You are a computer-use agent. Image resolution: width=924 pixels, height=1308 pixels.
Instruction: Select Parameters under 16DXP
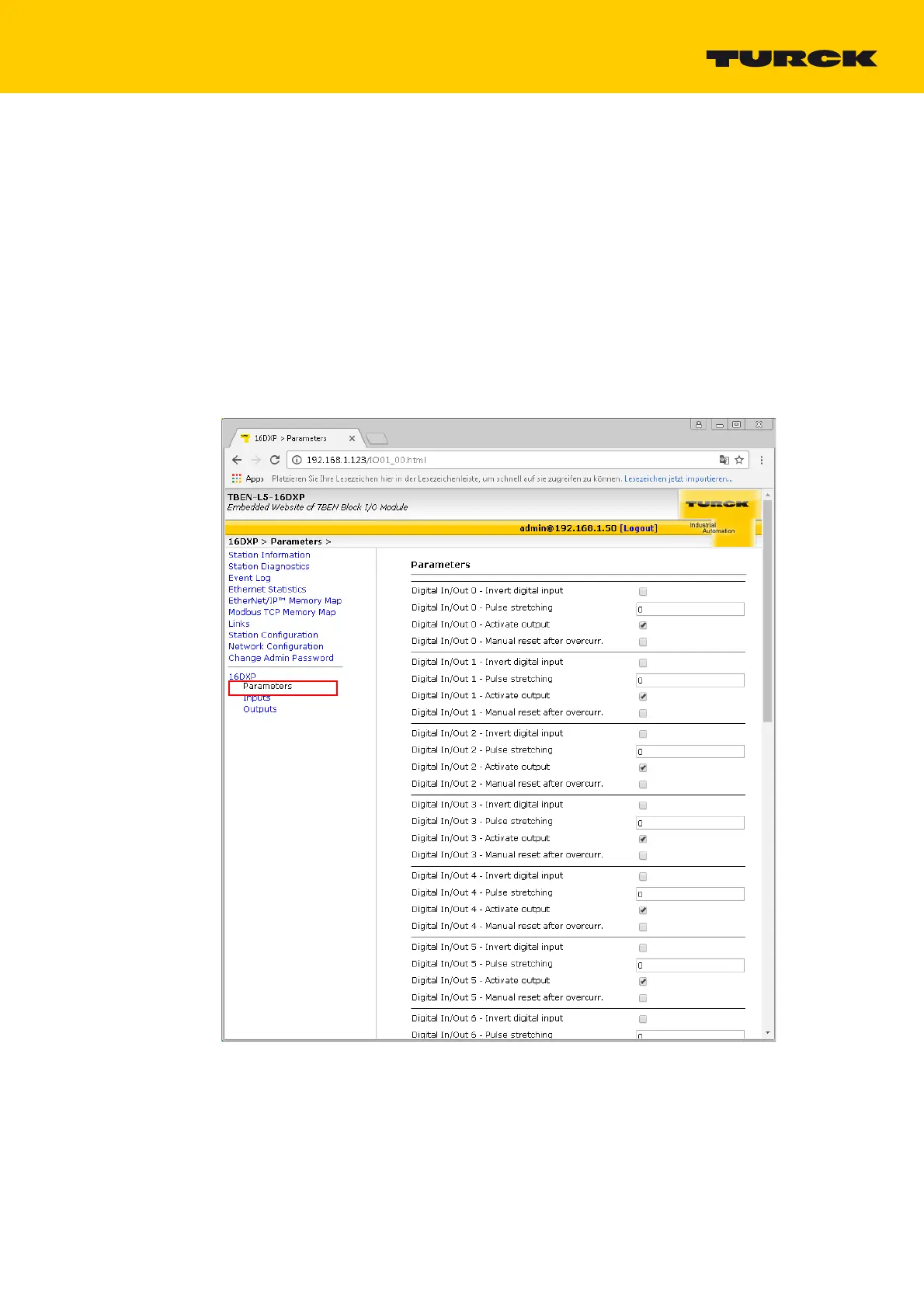click(267, 687)
